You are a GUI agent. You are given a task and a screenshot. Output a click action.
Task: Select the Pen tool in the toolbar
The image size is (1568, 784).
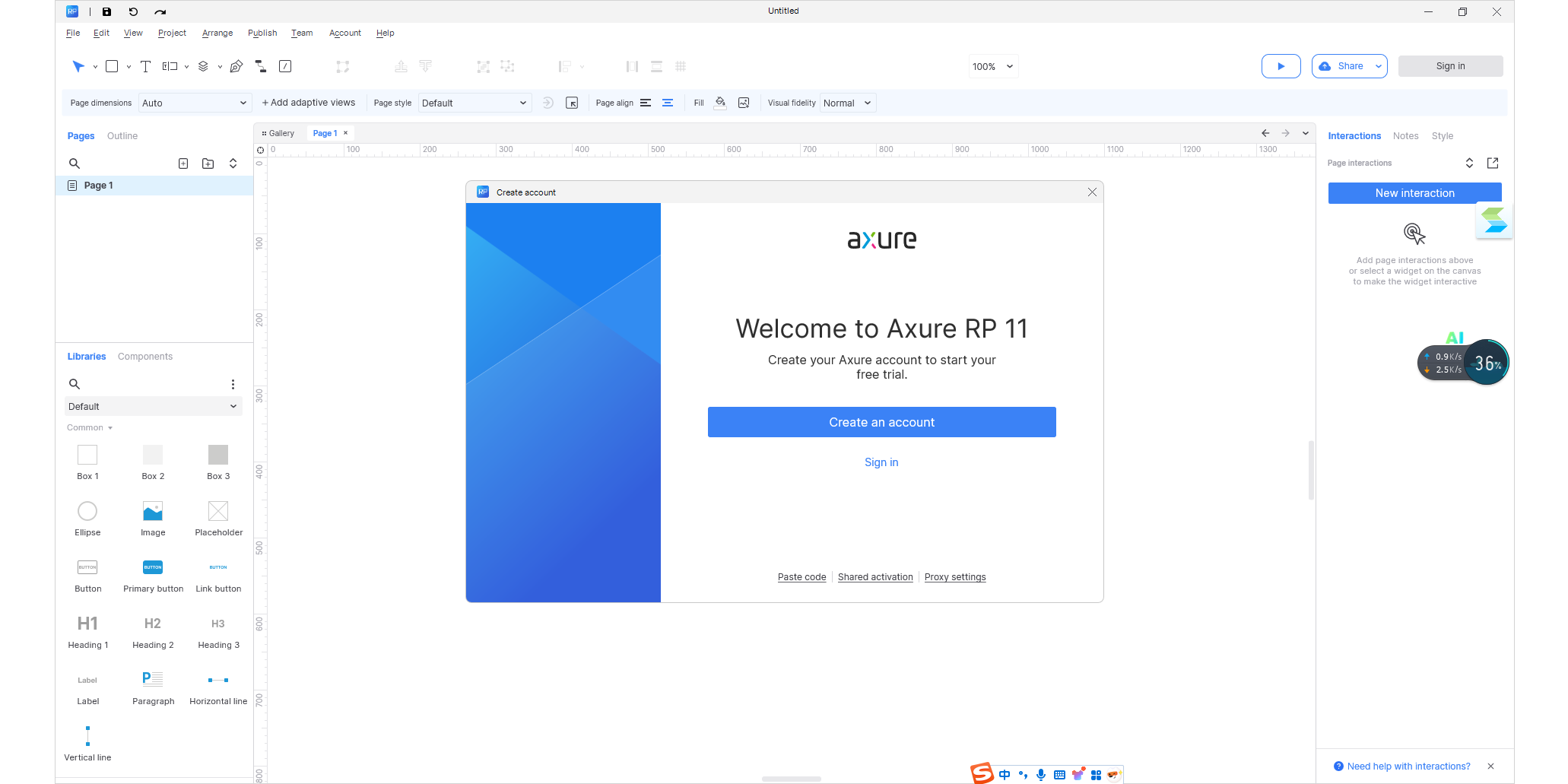(x=236, y=66)
